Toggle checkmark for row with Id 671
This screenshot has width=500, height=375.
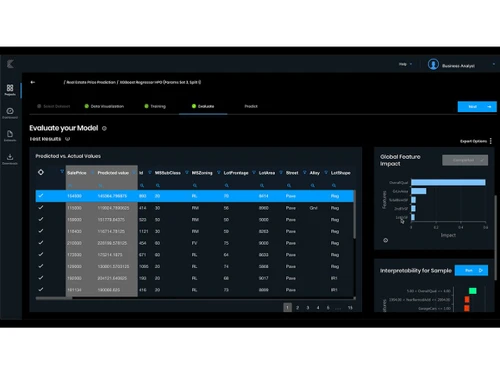pyautogui.click(x=41, y=254)
